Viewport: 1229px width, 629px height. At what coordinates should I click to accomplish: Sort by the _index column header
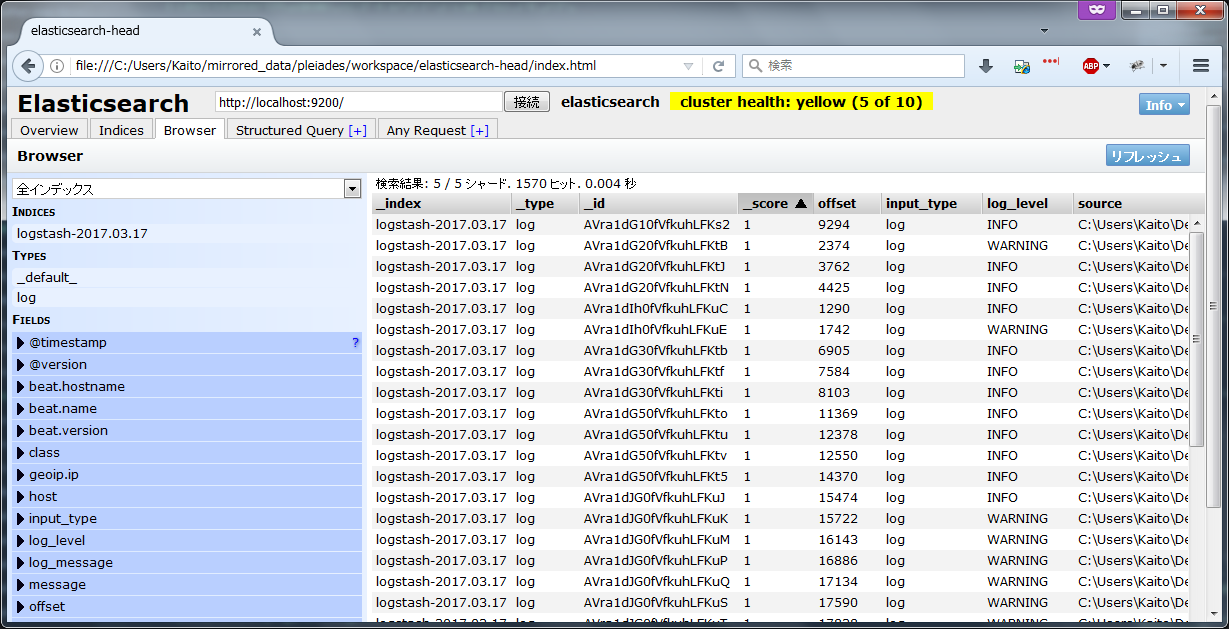[441, 203]
